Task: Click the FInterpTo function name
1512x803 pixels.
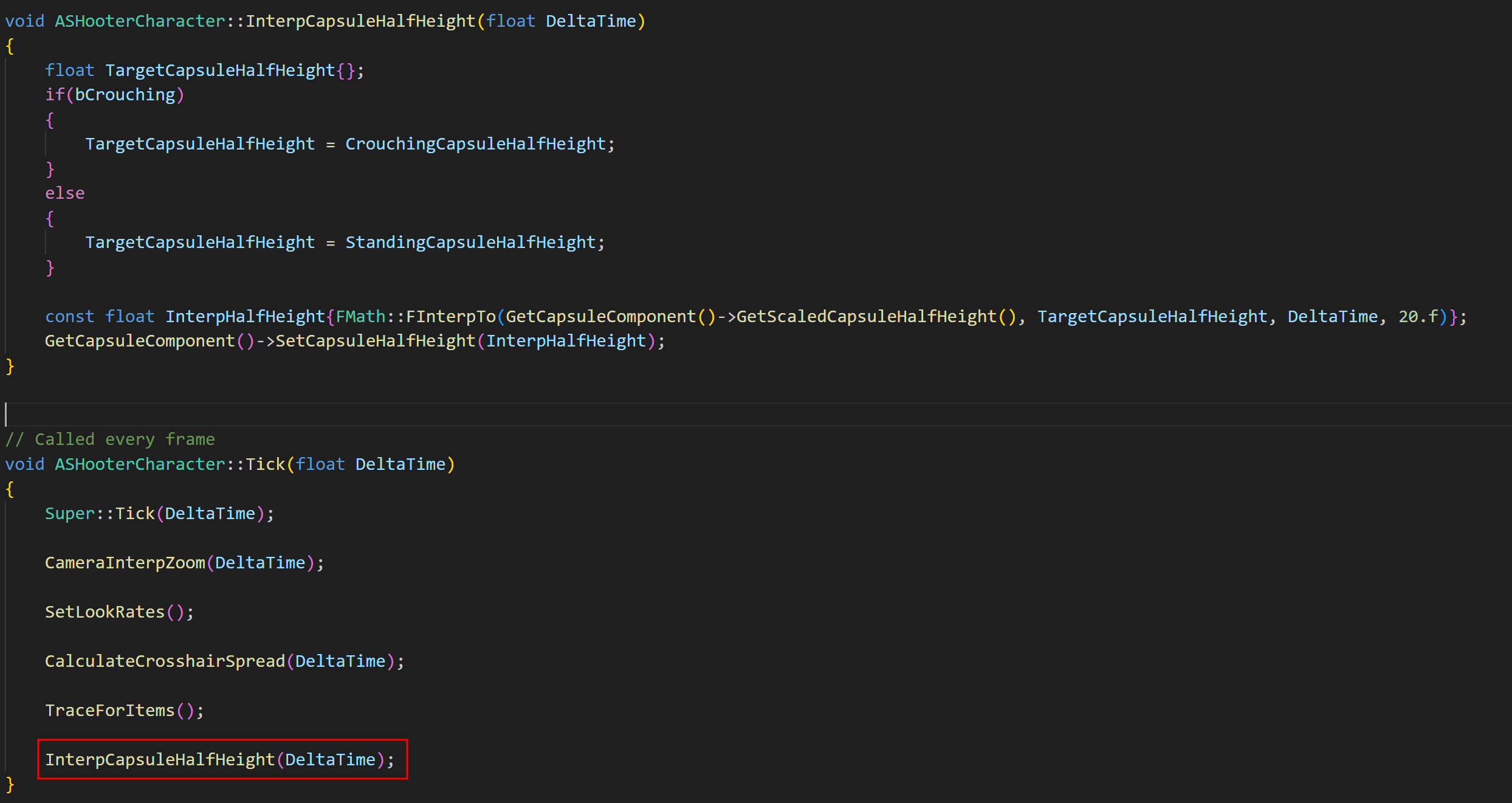Action: [x=450, y=317]
